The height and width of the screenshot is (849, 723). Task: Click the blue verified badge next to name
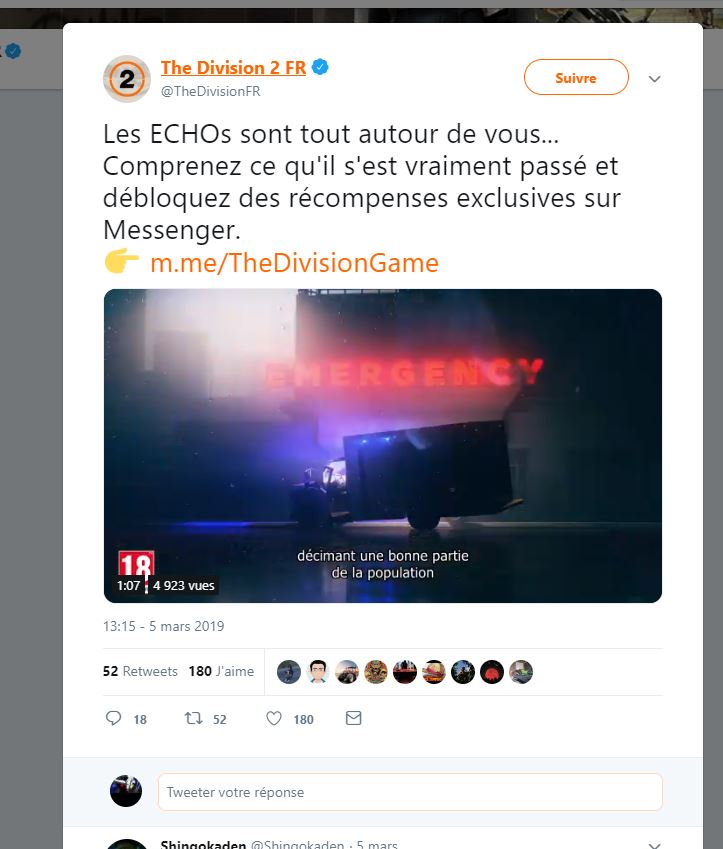click(320, 67)
